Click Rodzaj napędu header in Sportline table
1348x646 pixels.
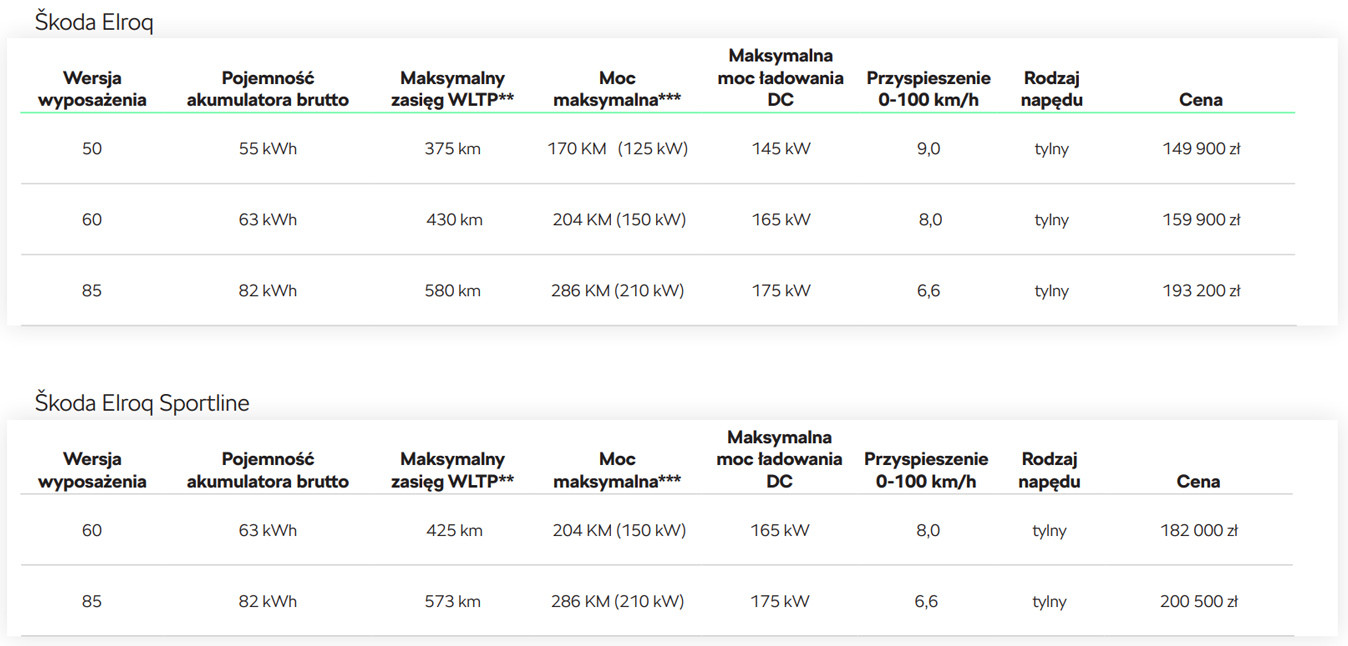(1049, 470)
